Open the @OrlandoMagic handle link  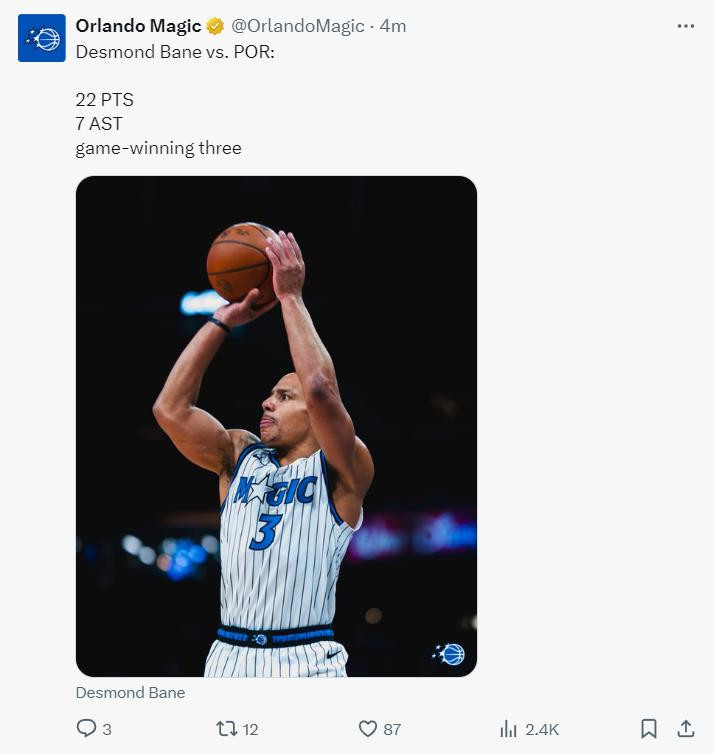point(298,27)
